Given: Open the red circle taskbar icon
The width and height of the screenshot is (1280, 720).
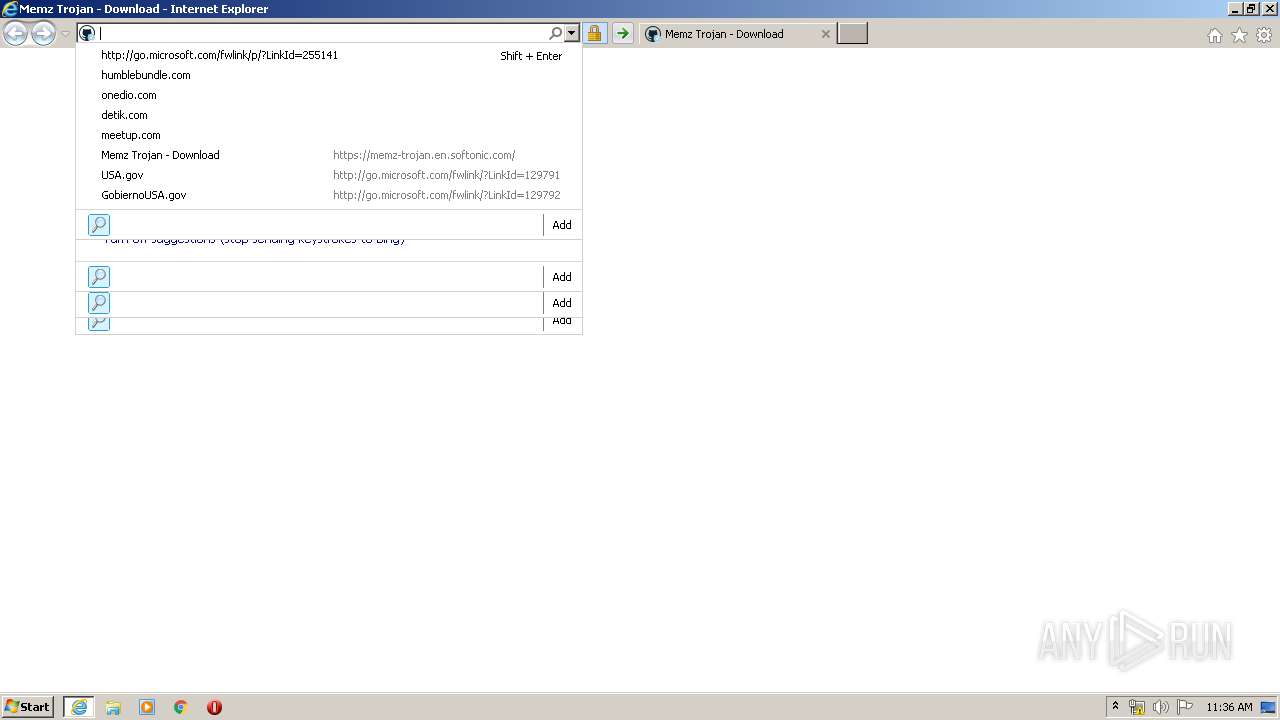Looking at the screenshot, I should coord(214,707).
